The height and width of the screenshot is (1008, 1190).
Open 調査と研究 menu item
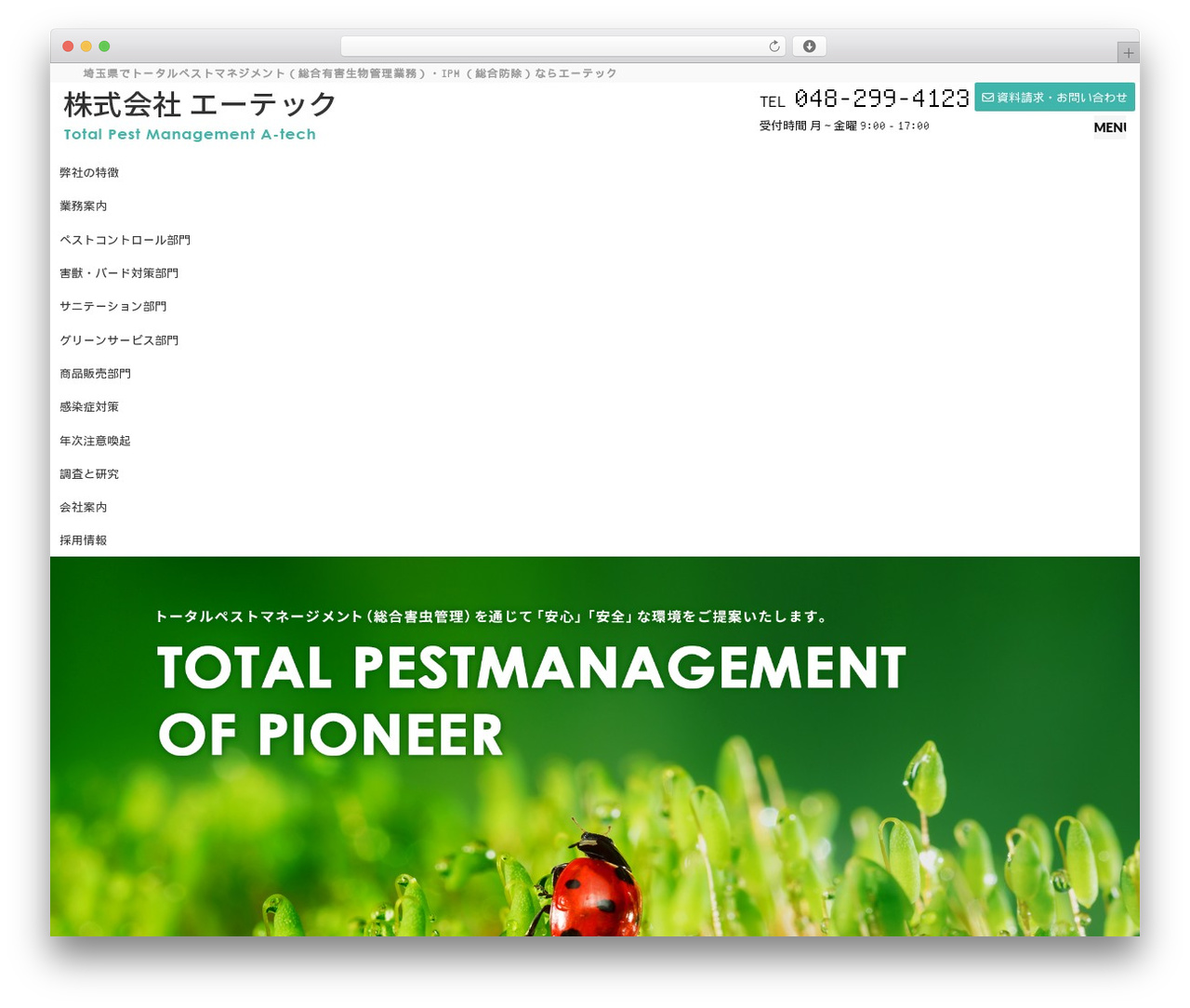click(x=89, y=474)
